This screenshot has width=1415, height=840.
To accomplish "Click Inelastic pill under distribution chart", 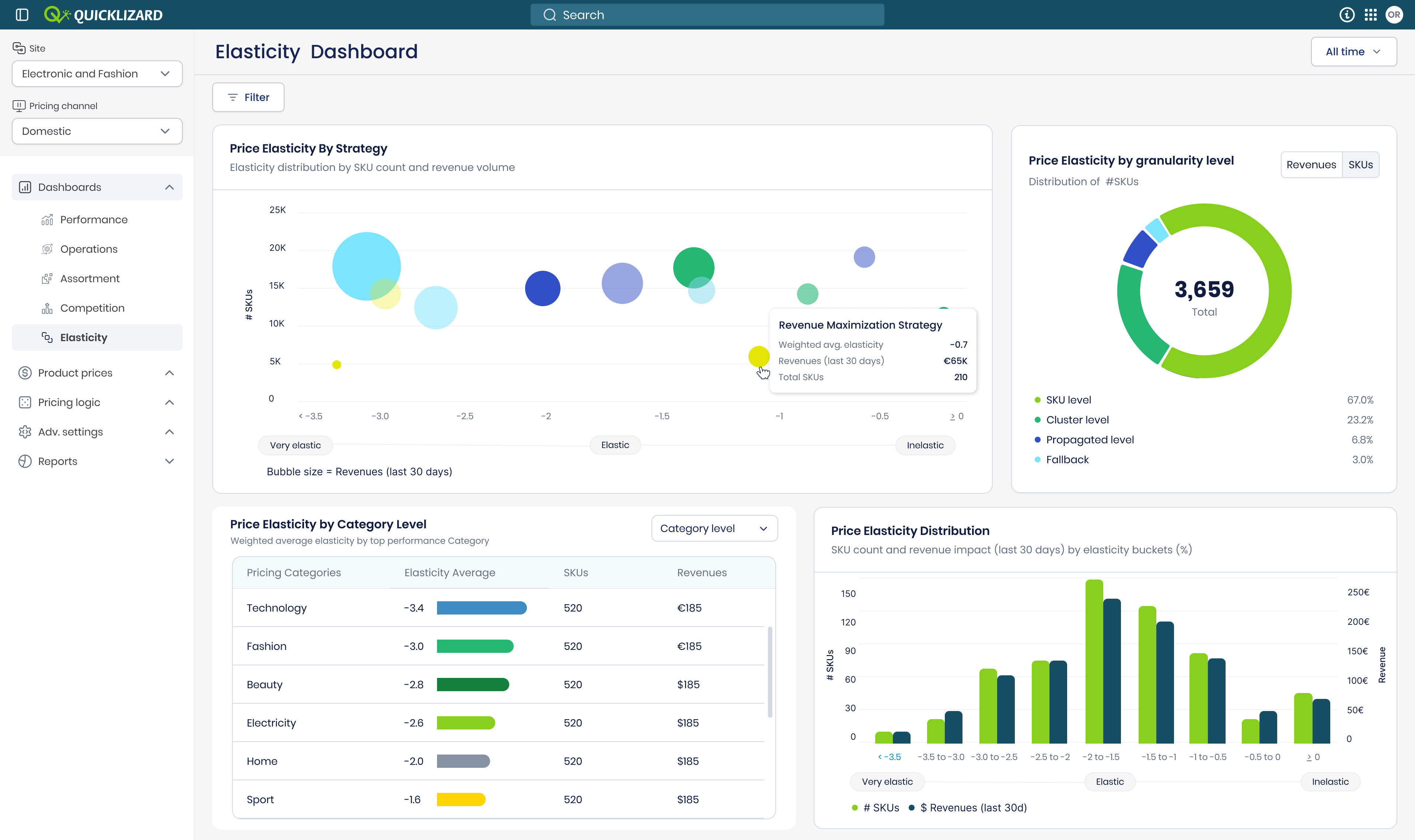I will pos(1330,782).
